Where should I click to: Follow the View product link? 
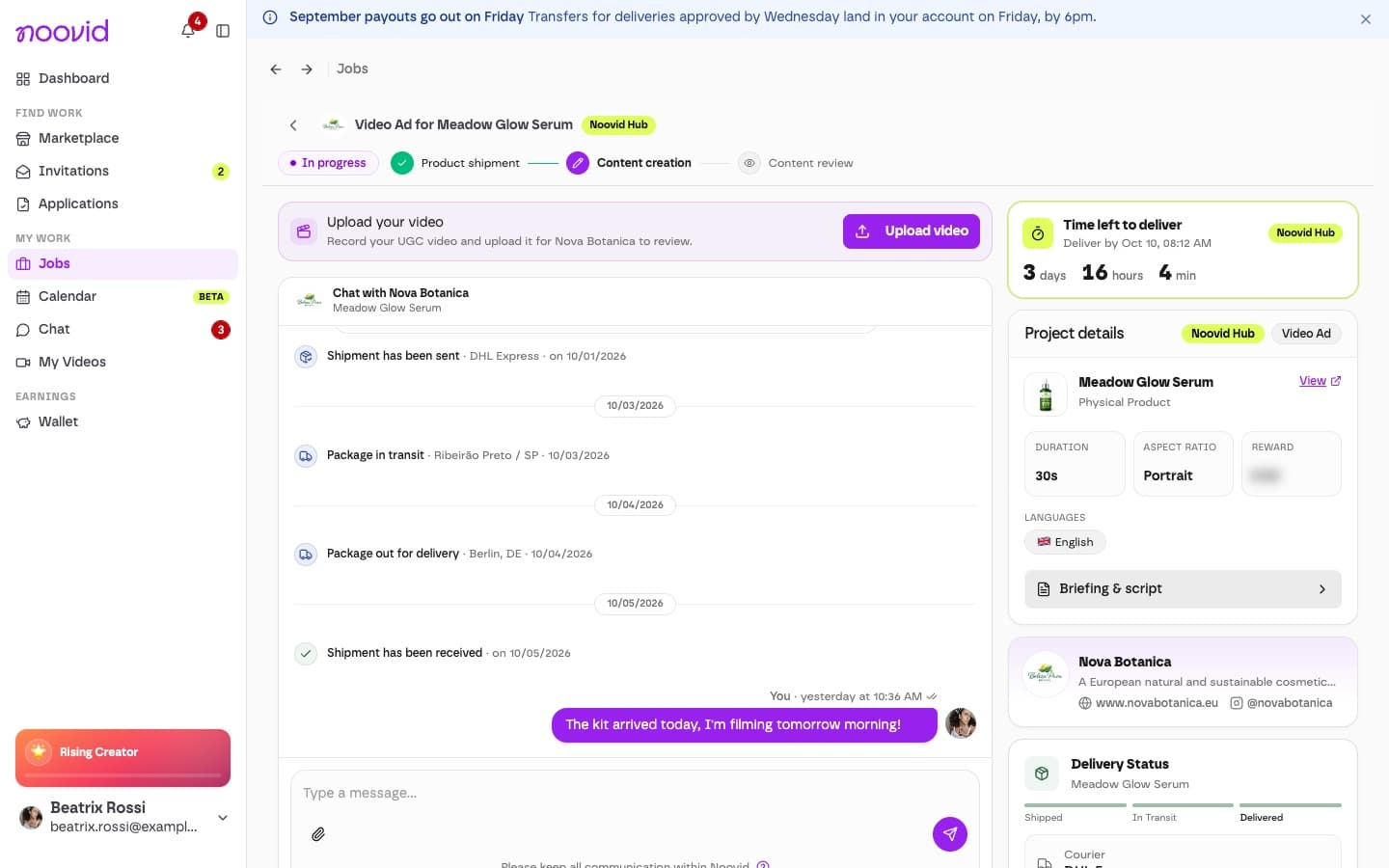[1320, 381]
